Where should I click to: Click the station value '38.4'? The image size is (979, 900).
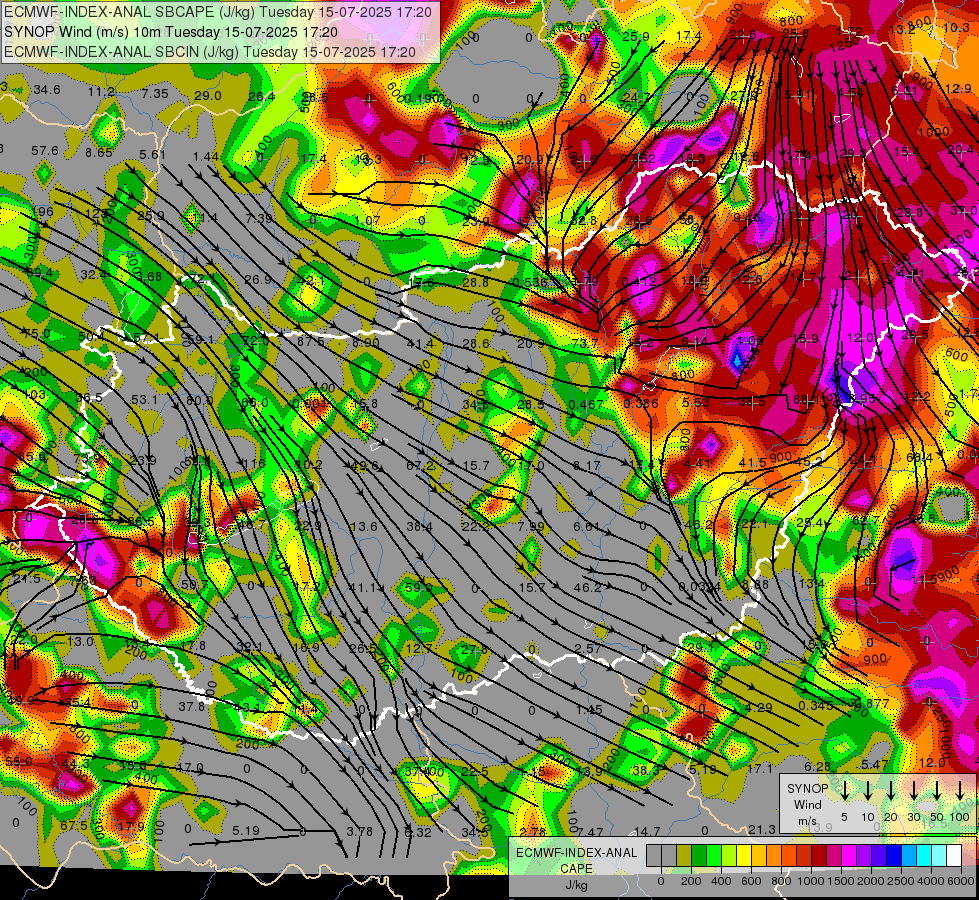[420, 527]
